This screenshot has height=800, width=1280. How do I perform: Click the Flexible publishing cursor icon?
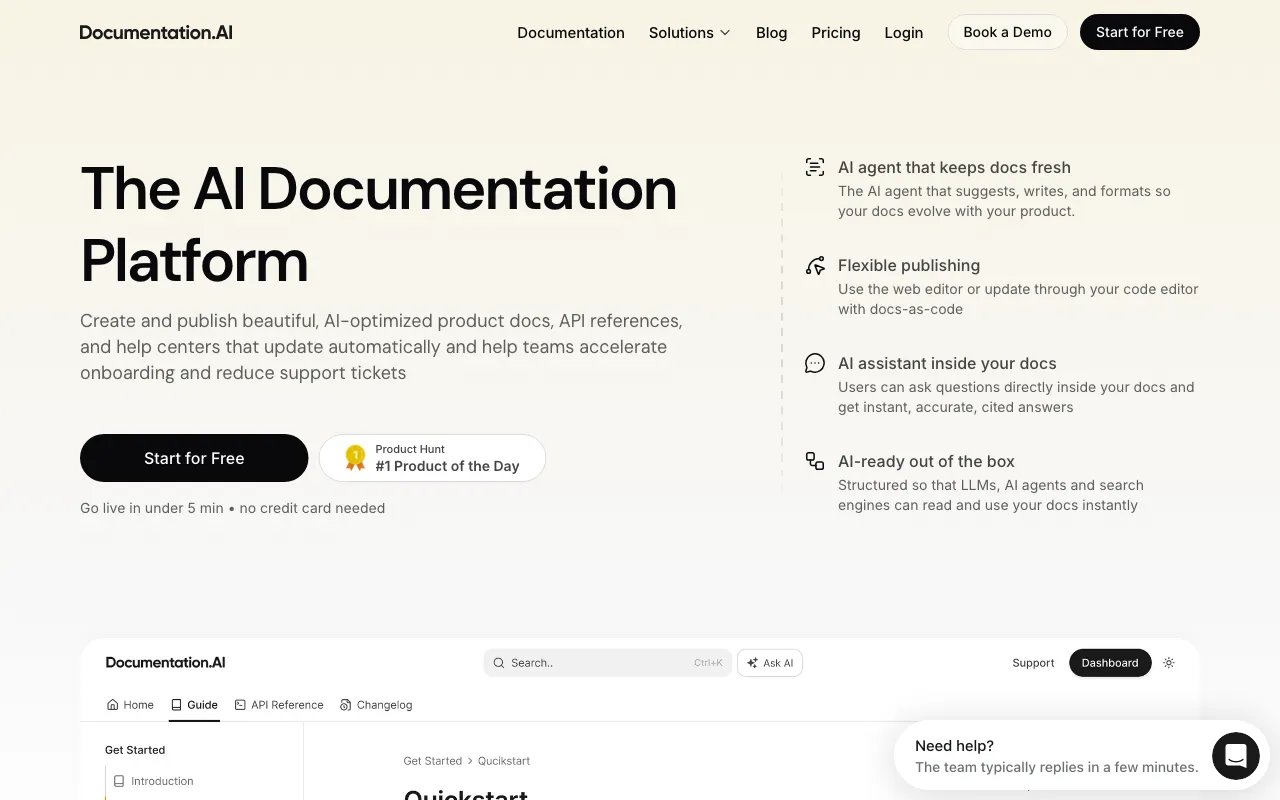tap(815, 266)
